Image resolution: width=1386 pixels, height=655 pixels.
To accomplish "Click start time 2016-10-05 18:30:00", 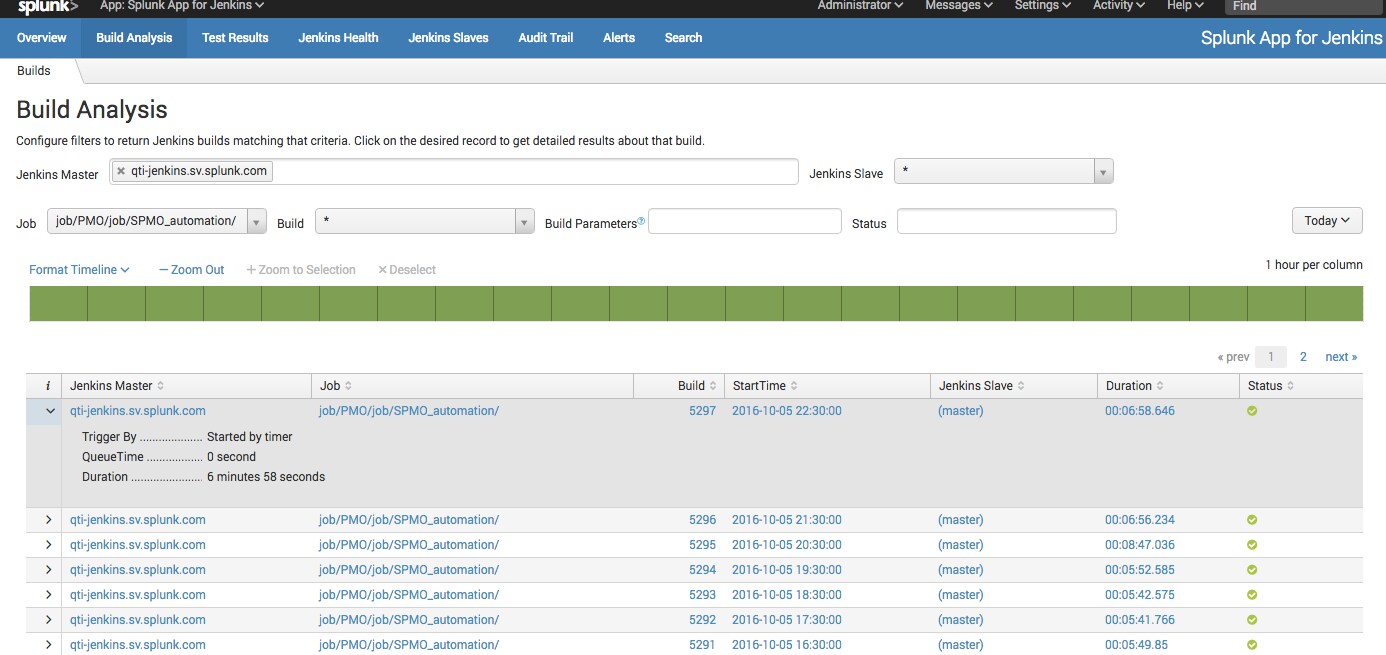I will click(x=787, y=595).
